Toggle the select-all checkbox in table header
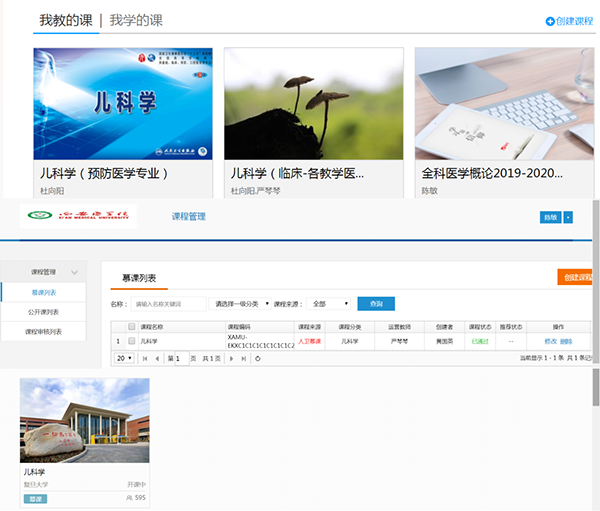 click(x=131, y=326)
